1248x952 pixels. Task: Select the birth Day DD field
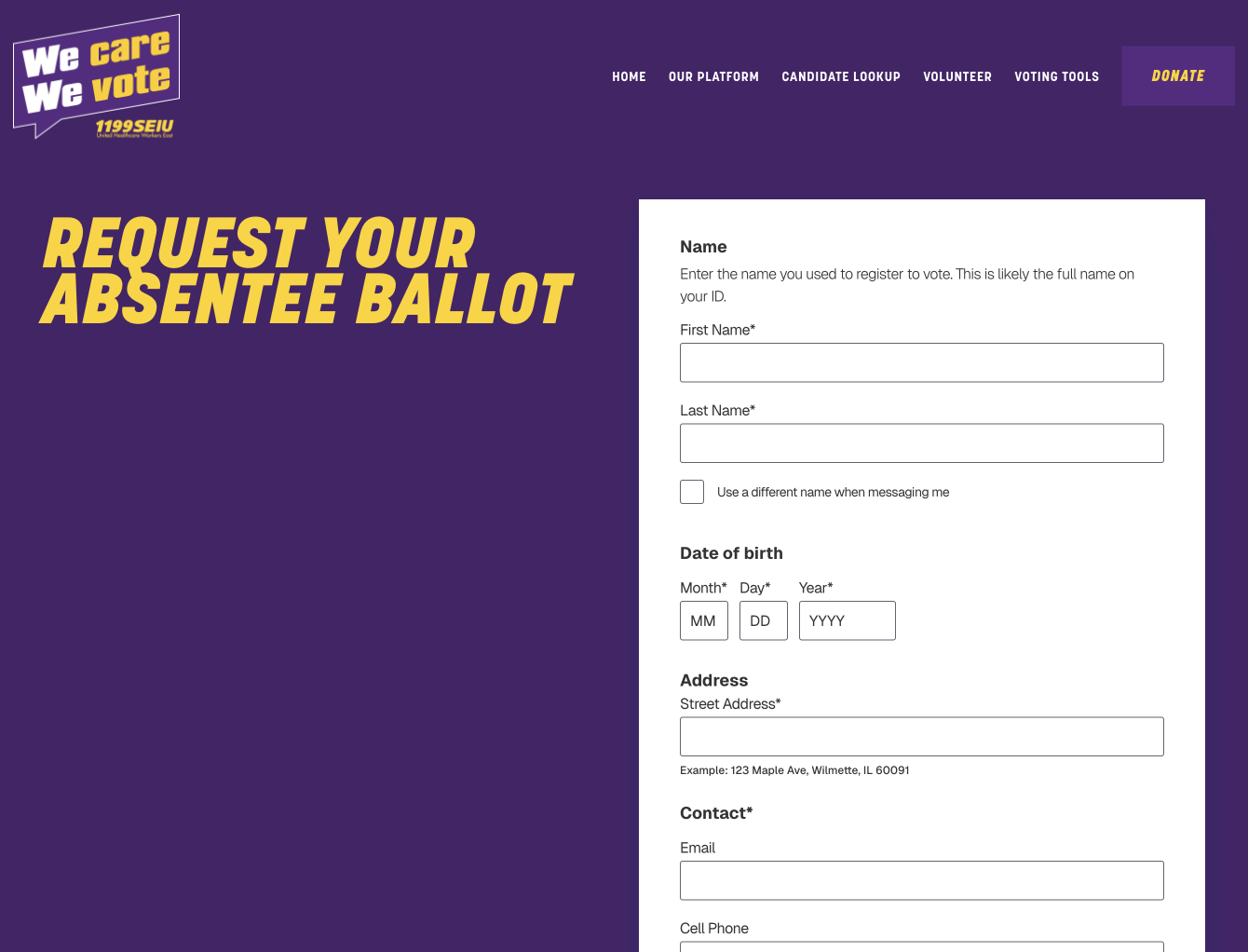[x=764, y=620]
